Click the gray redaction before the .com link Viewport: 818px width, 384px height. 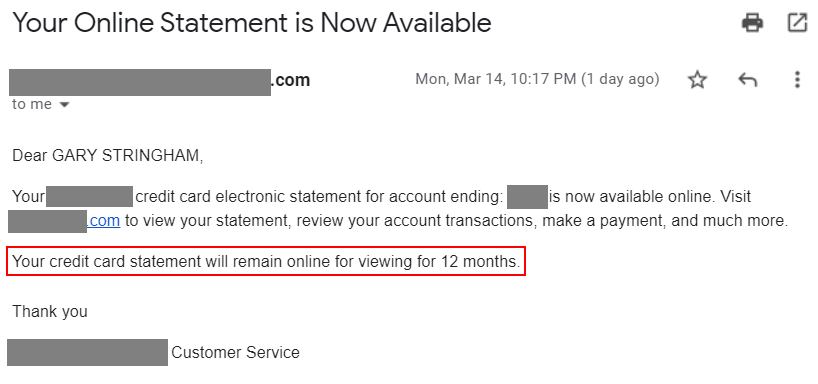click(47, 221)
